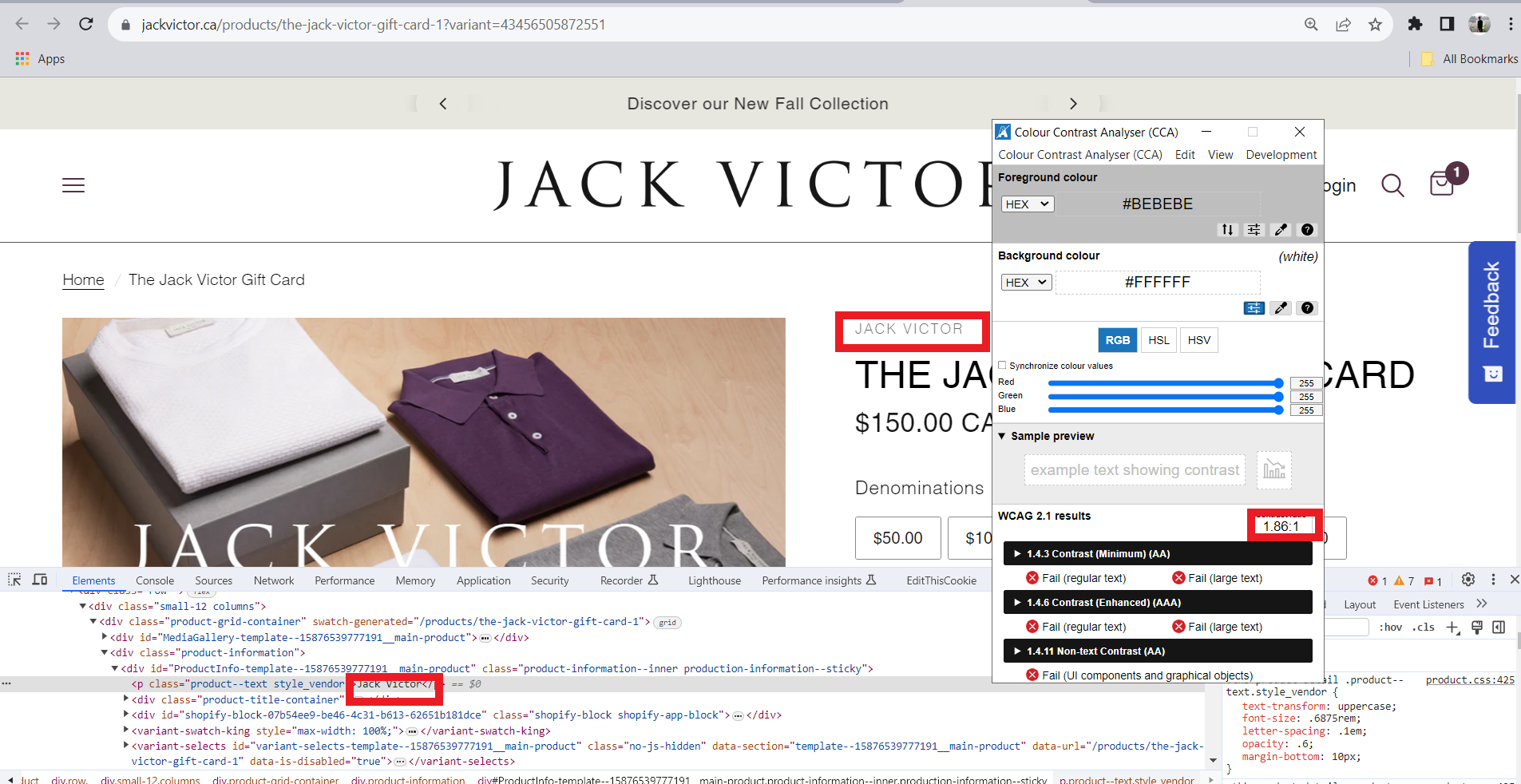Click the background colour help icon
Viewport: 1521px width, 784px height.
(x=1307, y=308)
